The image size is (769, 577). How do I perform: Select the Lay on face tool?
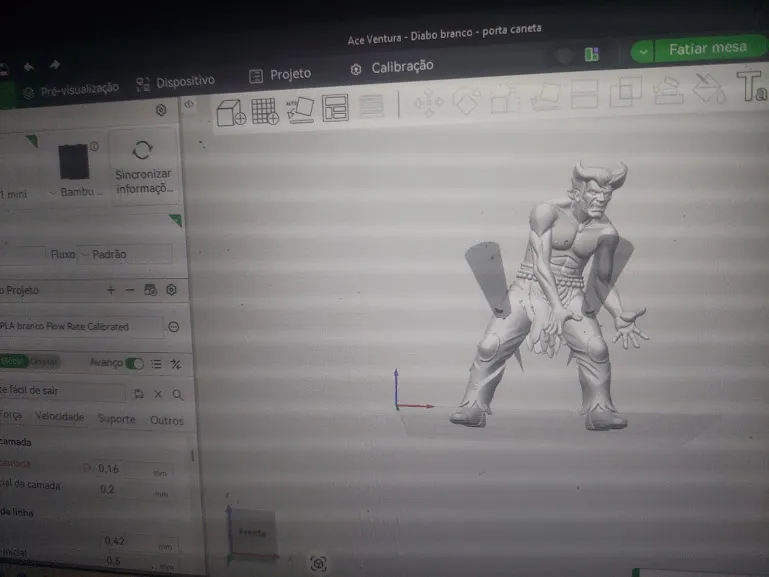click(545, 96)
